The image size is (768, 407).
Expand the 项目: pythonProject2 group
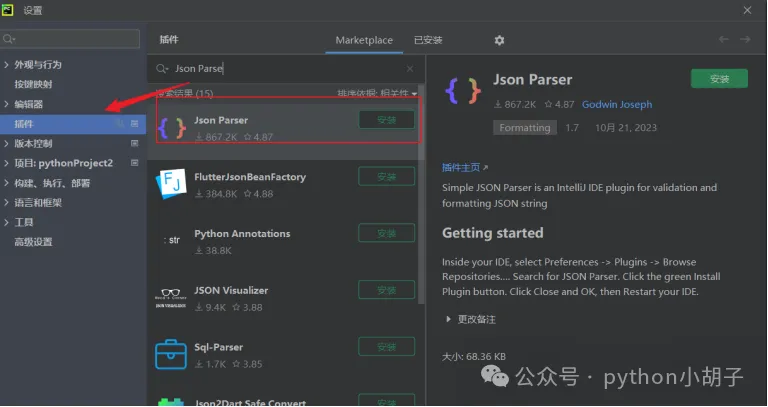pos(6,163)
